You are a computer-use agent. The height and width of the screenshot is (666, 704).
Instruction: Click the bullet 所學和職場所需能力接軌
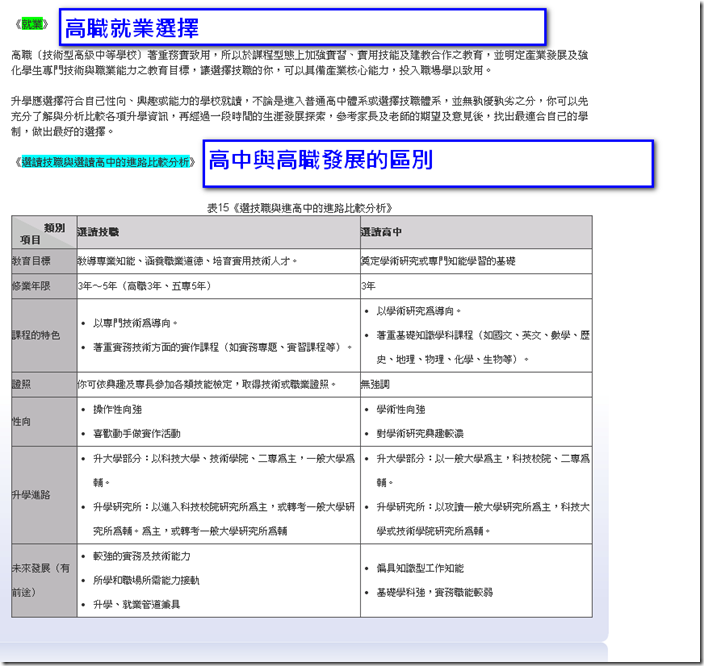click(x=146, y=580)
